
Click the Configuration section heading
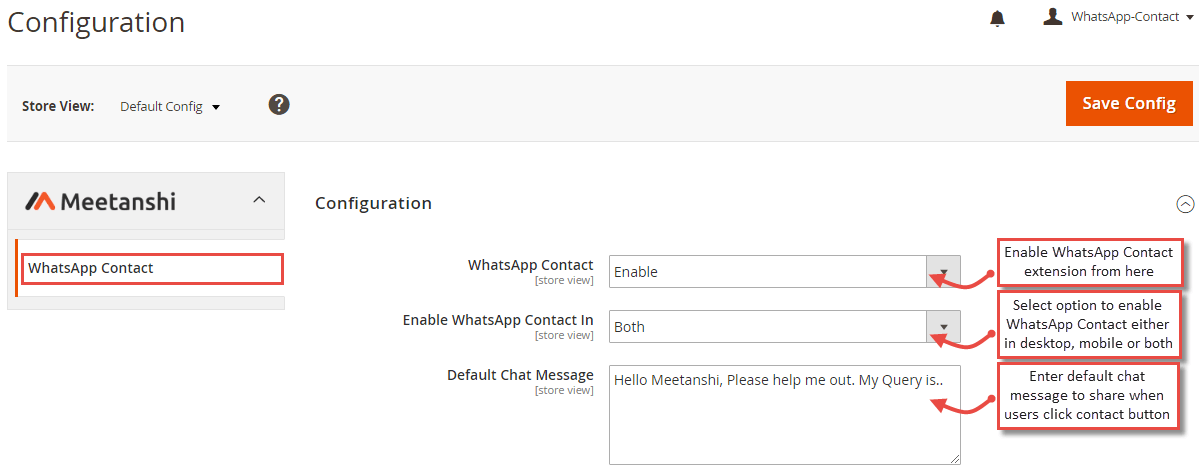(x=373, y=203)
